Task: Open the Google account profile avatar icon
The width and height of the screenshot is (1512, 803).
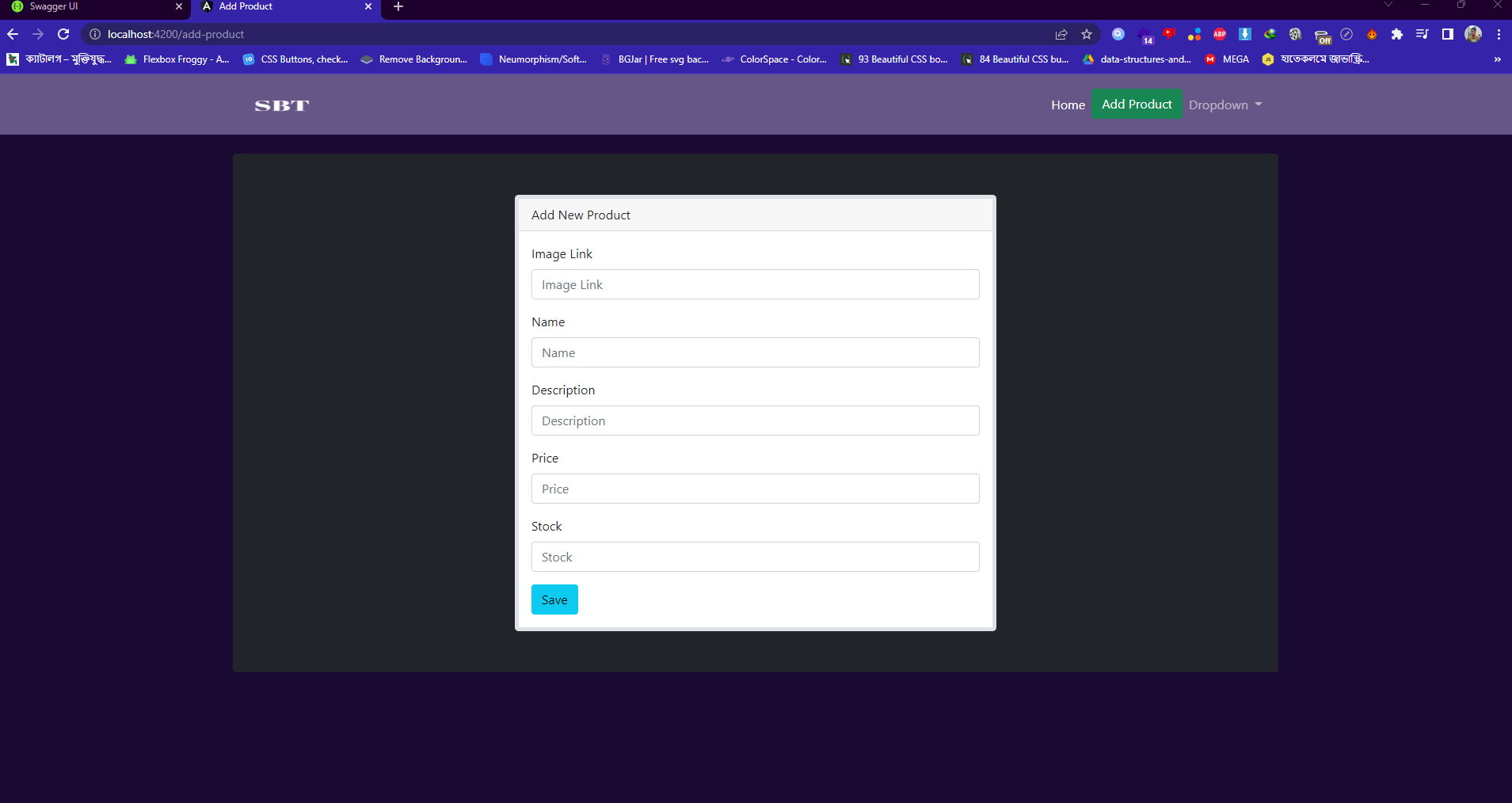Action: click(x=1472, y=34)
